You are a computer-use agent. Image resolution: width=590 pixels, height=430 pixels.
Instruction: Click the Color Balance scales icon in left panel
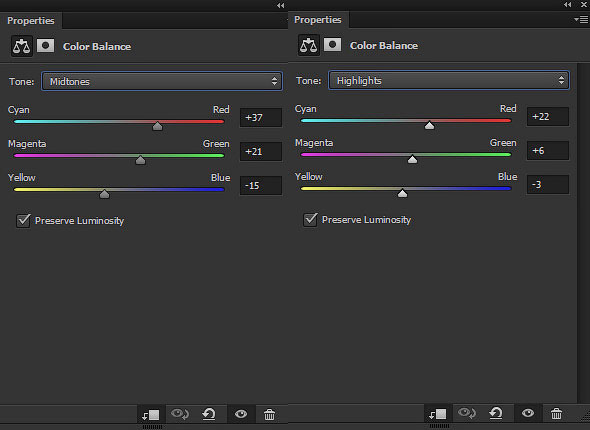tap(21, 46)
